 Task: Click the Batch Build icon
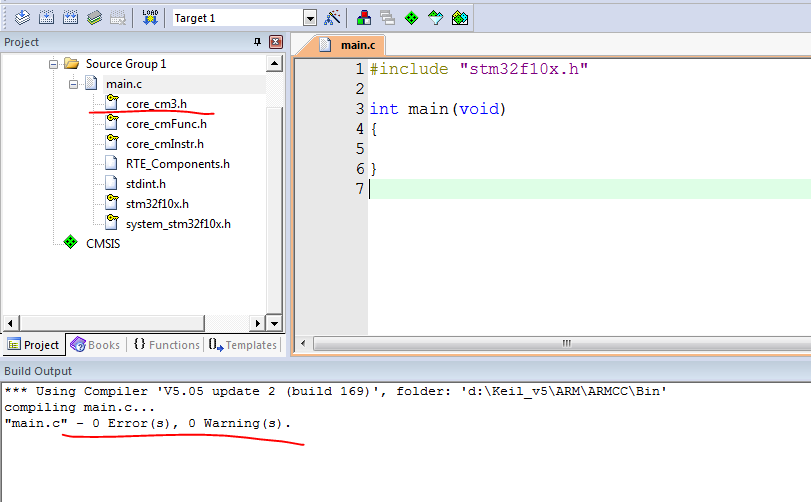[94, 17]
